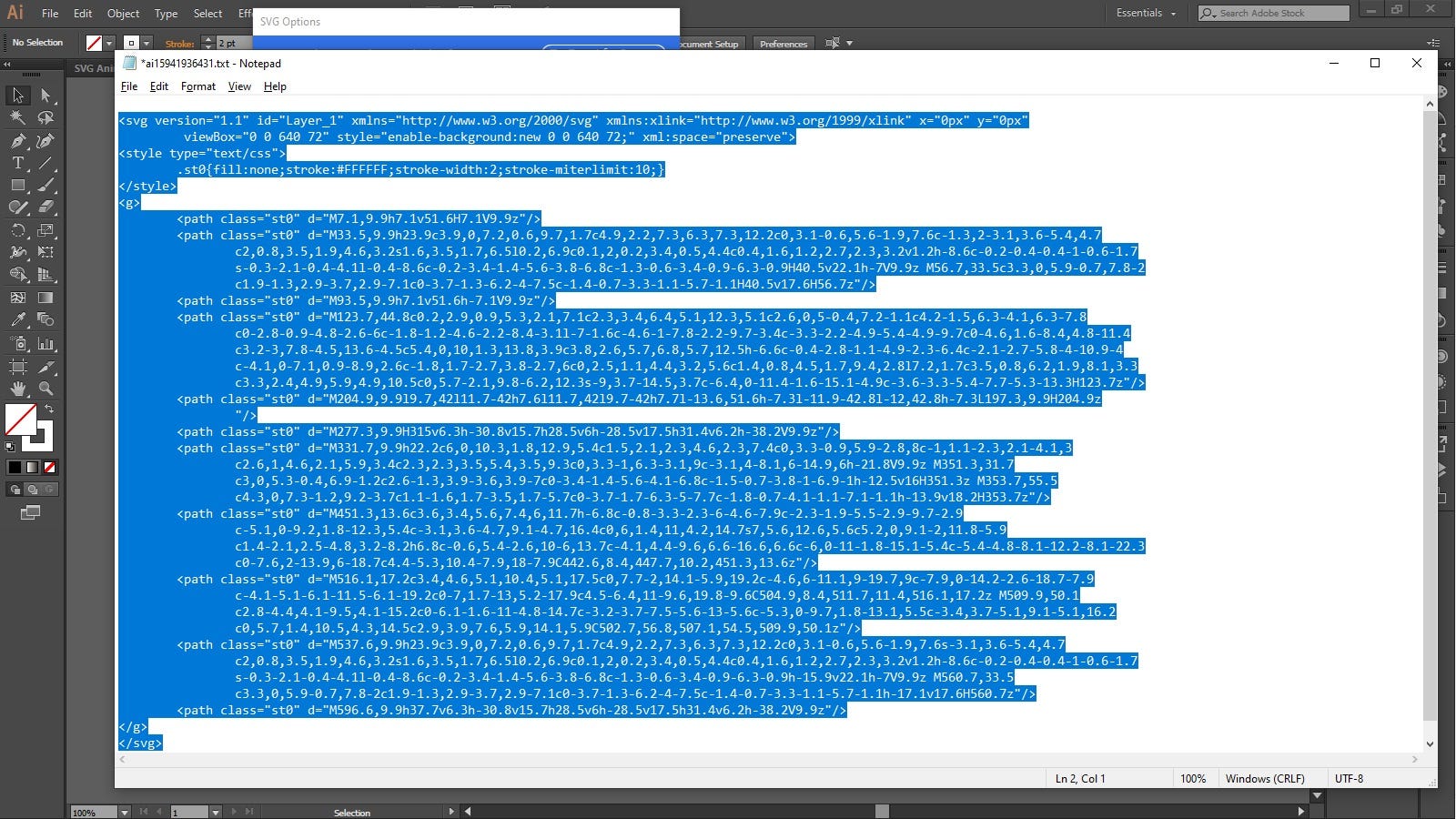1456x819 pixels.
Task: Select the Lasso tool
Action: [x=45, y=117]
